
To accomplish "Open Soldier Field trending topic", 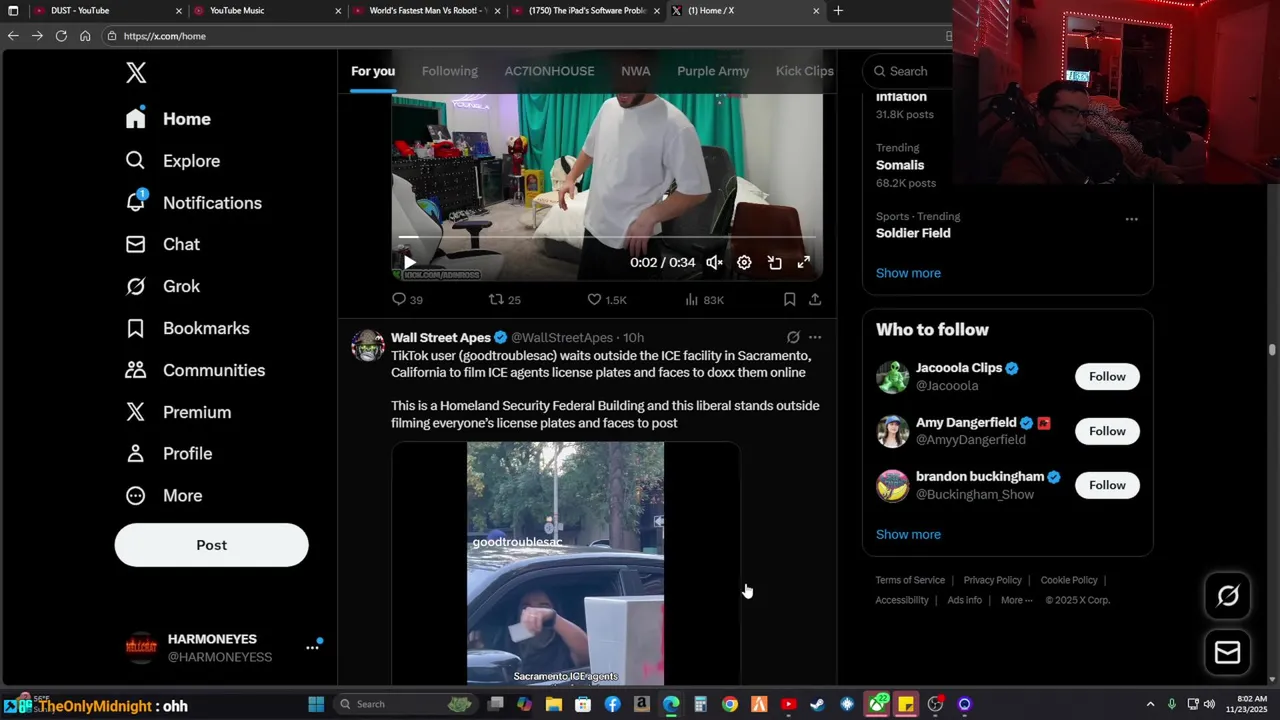I will pyautogui.click(x=913, y=233).
